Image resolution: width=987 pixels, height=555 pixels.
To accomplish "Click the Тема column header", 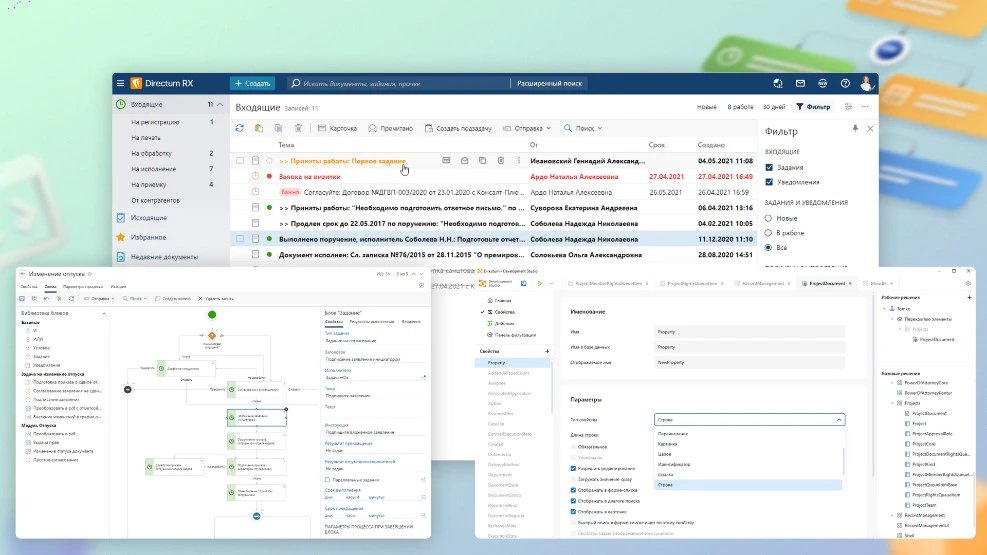I will coord(286,145).
